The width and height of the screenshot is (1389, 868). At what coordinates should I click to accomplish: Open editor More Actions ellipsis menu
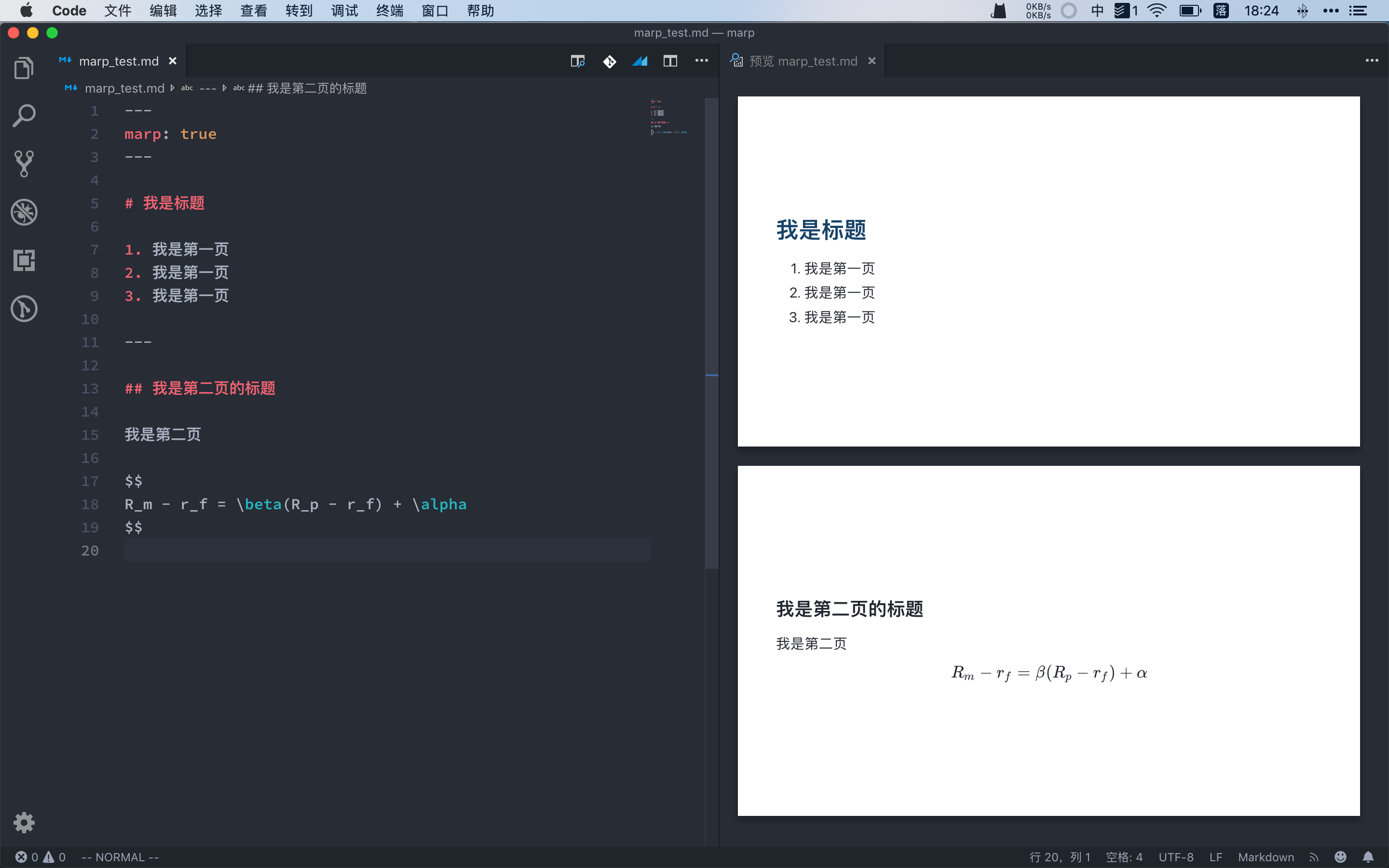[701, 61]
